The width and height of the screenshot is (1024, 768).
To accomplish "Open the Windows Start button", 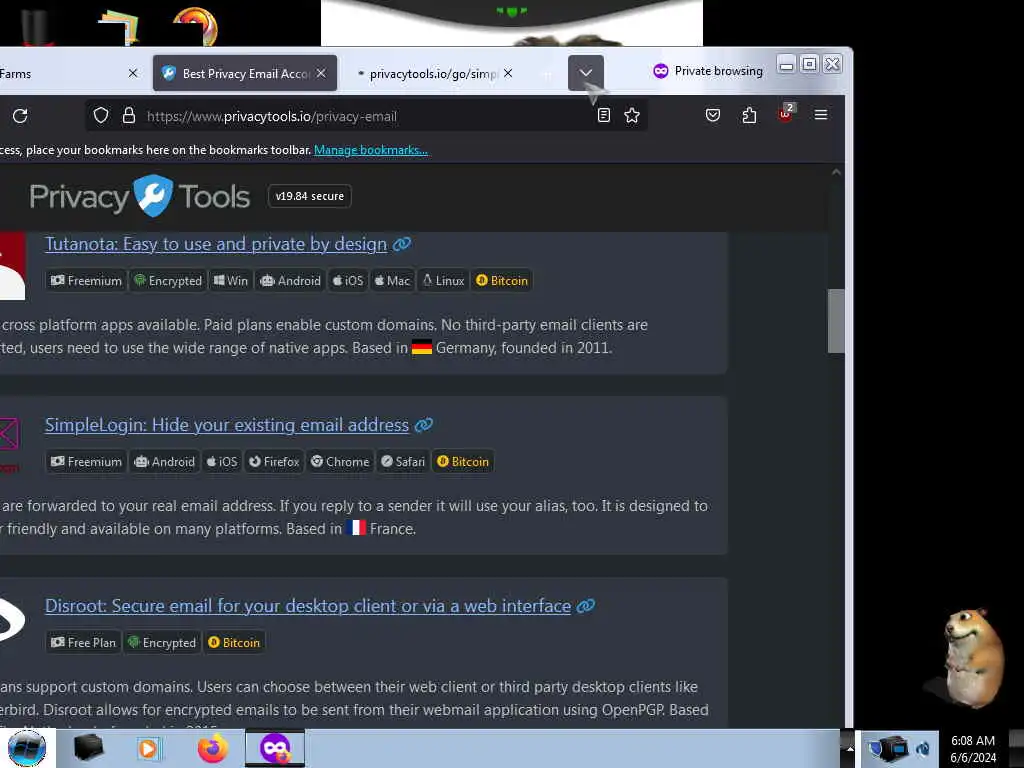I will click(26, 748).
